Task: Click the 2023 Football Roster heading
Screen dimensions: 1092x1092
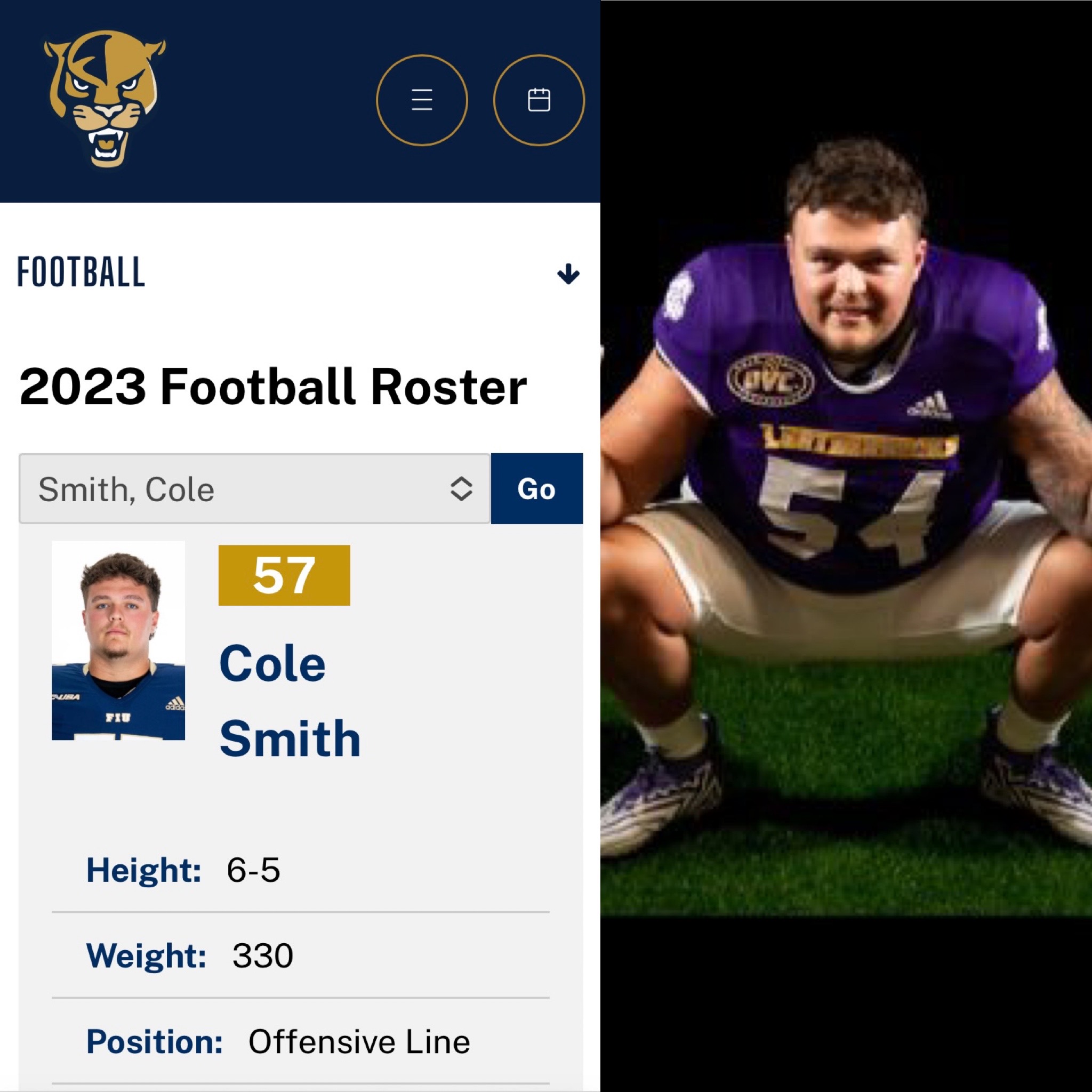Action: coord(272,387)
